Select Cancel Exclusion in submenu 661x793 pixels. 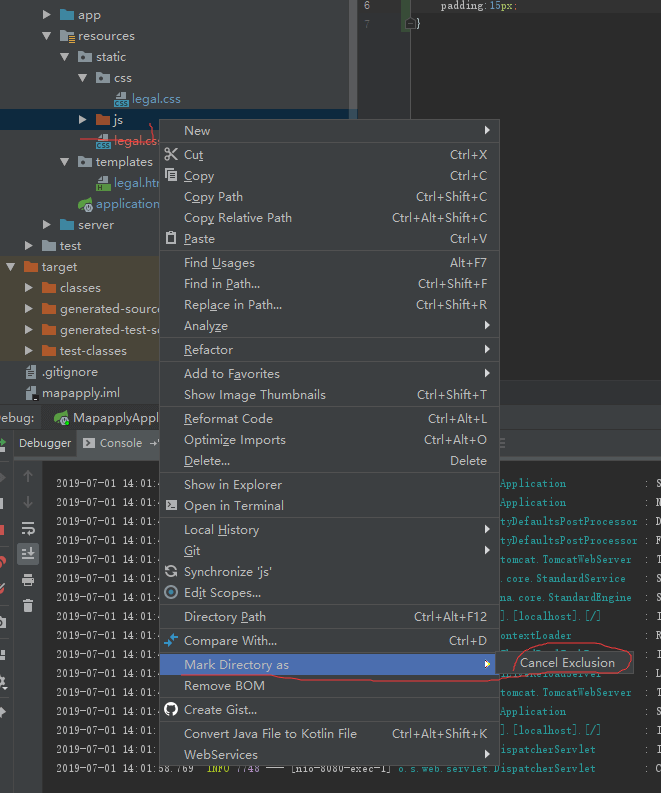click(567, 663)
